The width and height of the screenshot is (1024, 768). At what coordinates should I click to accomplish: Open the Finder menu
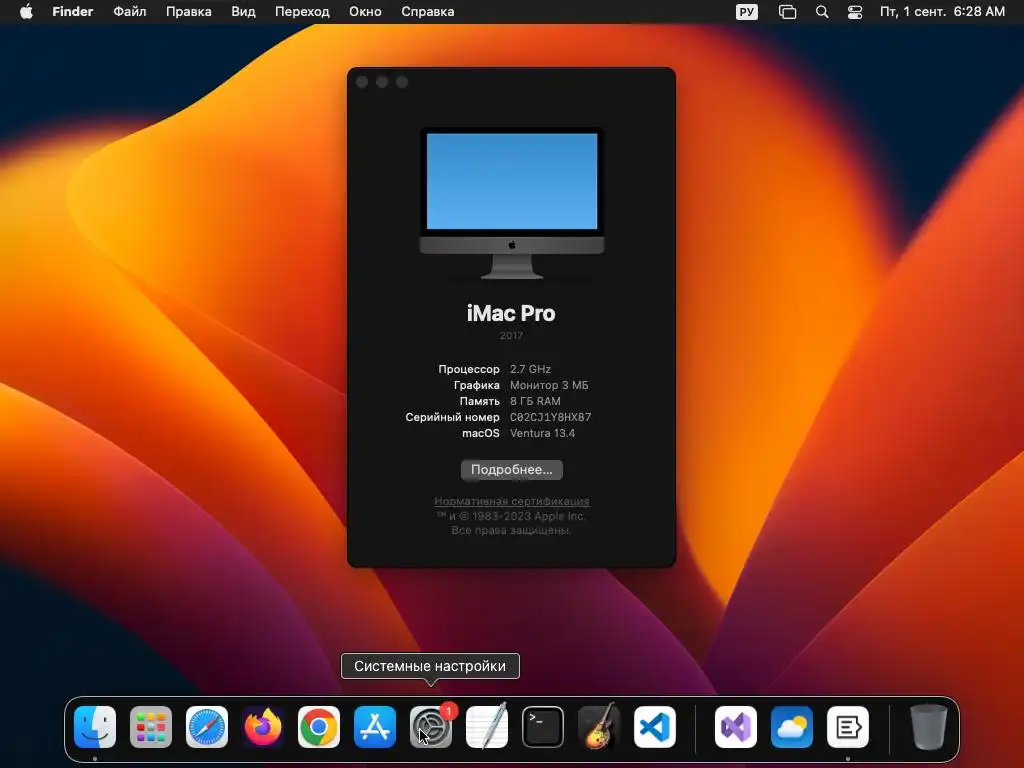click(72, 12)
